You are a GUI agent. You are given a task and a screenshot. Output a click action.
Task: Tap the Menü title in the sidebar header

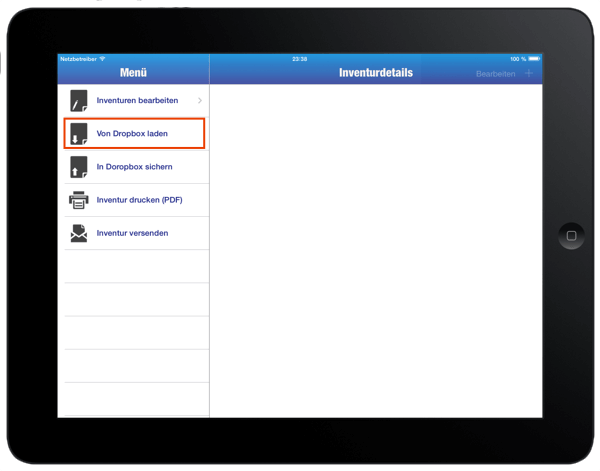coord(133,73)
